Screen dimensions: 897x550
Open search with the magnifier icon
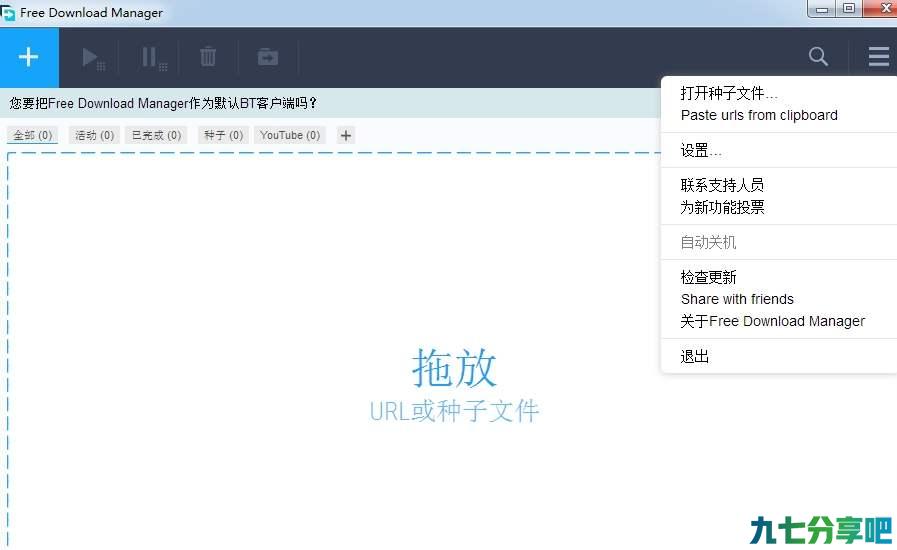818,56
